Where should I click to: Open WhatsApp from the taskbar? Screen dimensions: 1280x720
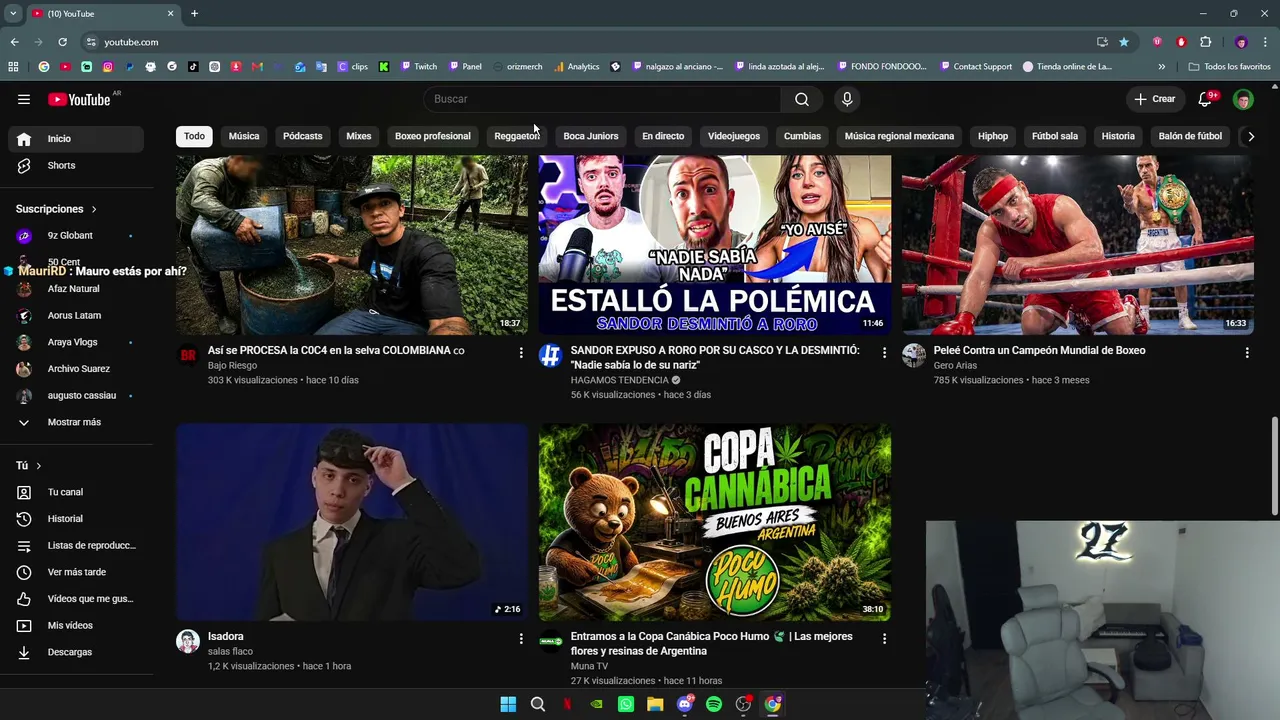(x=626, y=704)
